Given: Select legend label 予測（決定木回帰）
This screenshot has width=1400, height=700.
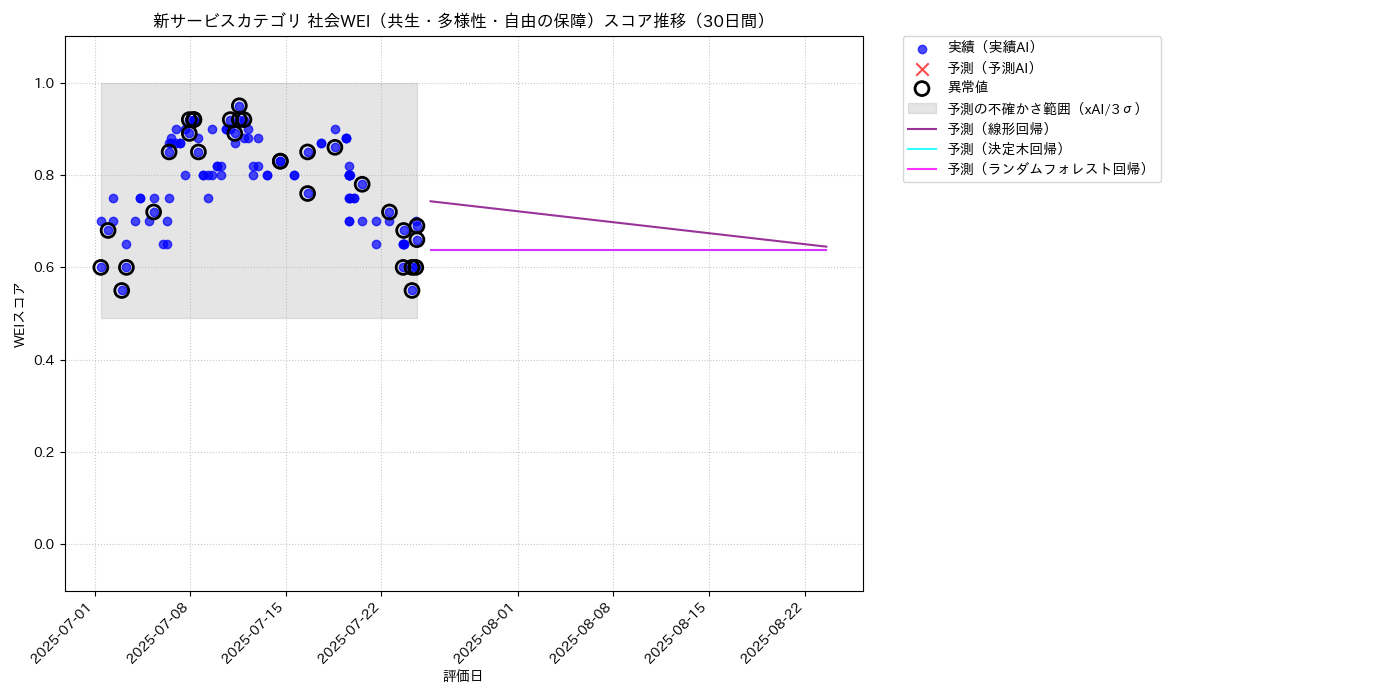Looking at the screenshot, I should click(x=1006, y=149).
